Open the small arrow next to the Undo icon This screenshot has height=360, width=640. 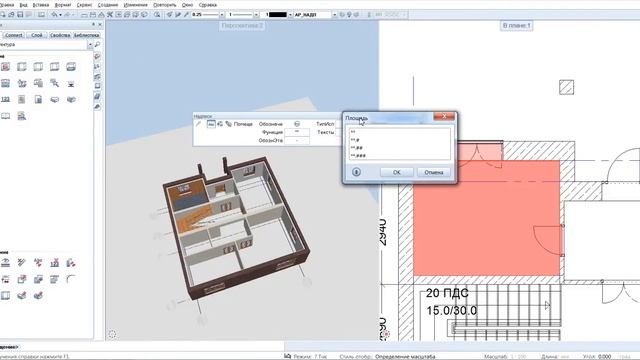[60, 15]
